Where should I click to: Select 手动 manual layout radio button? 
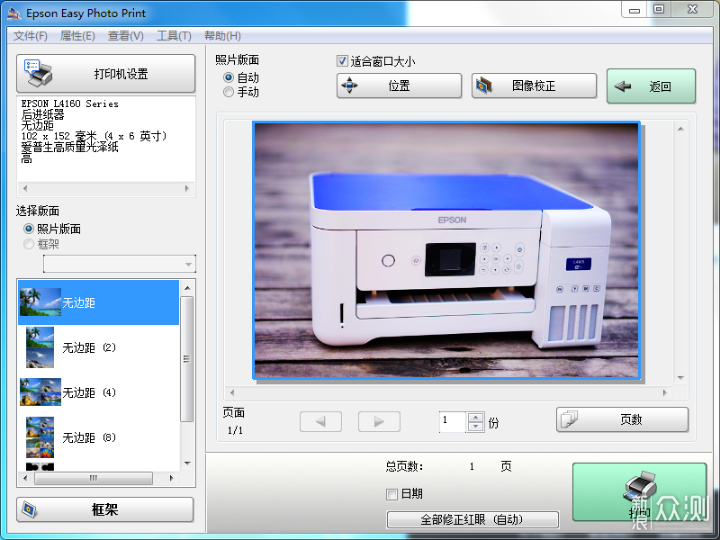[x=229, y=92]
